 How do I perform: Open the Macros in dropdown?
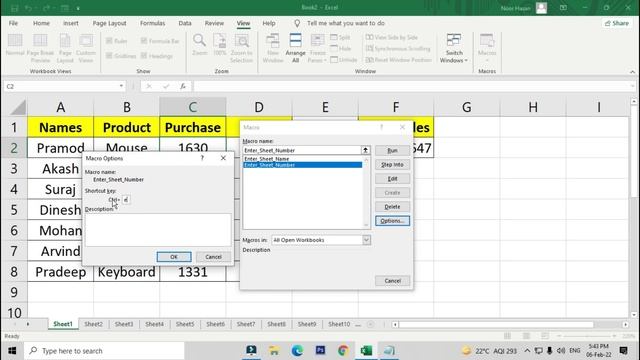coord(366,240)
